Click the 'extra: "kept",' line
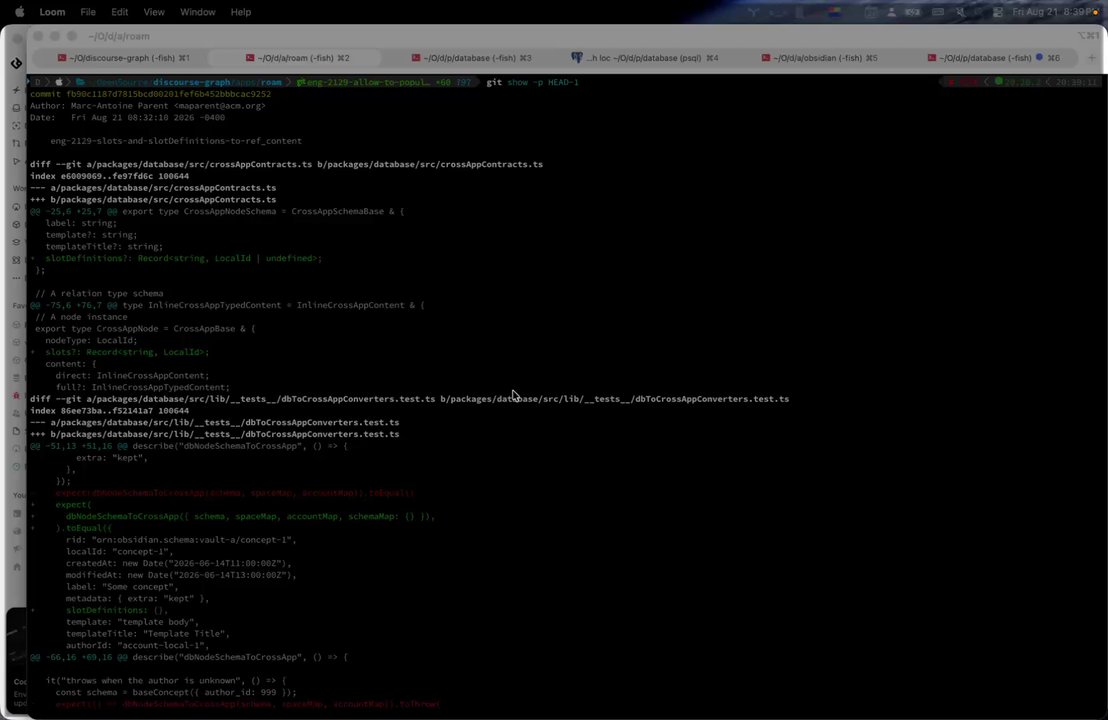The width and height of the screenshot is (1108, 720). 112,457
